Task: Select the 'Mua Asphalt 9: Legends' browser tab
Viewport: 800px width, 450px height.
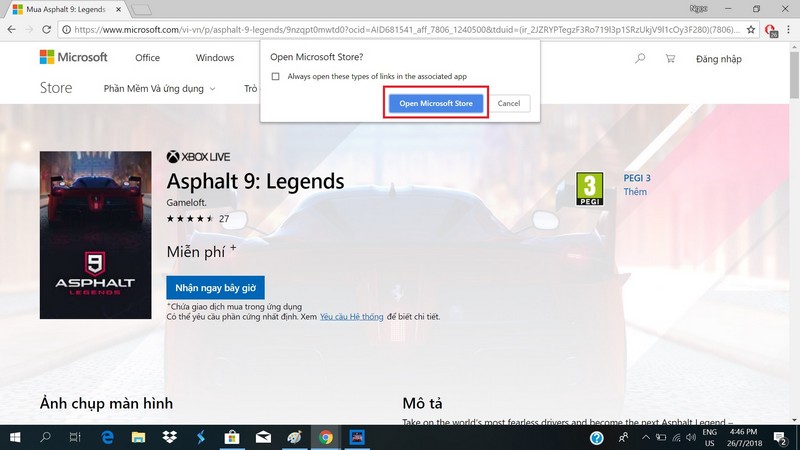Action: (x=65, y=10)
